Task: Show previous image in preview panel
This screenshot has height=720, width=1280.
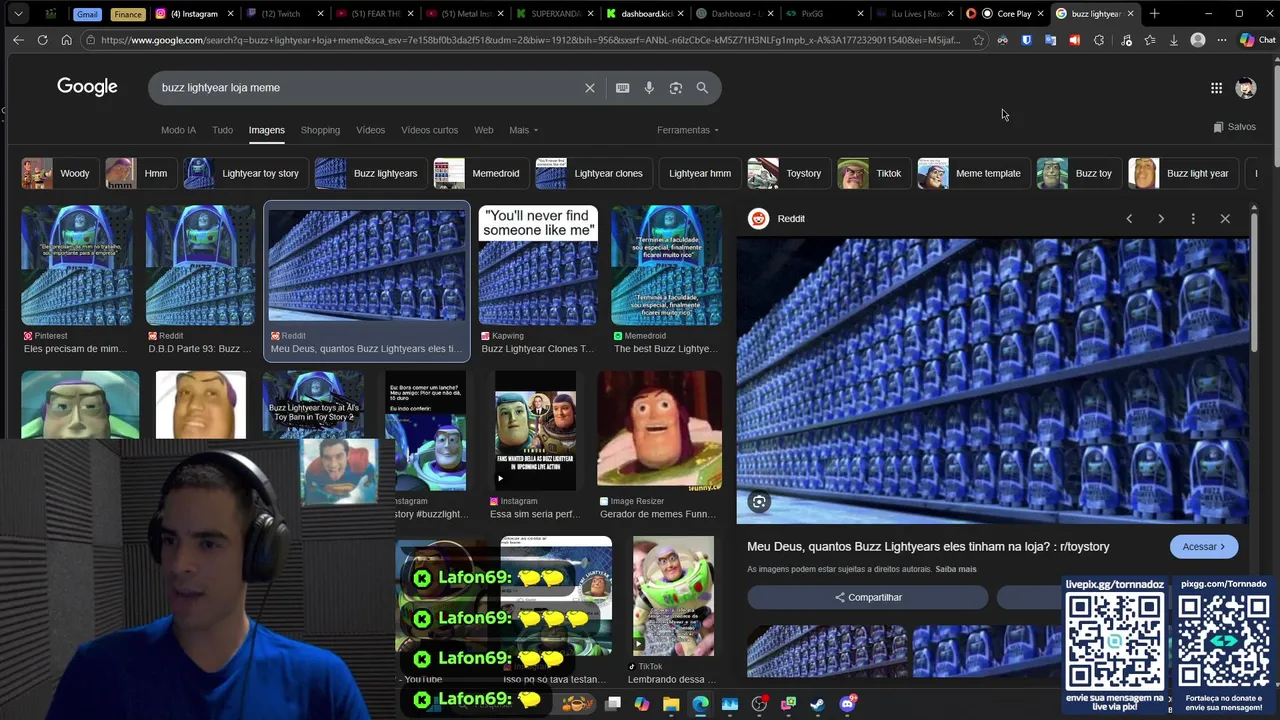Action: click(1129, 218)
